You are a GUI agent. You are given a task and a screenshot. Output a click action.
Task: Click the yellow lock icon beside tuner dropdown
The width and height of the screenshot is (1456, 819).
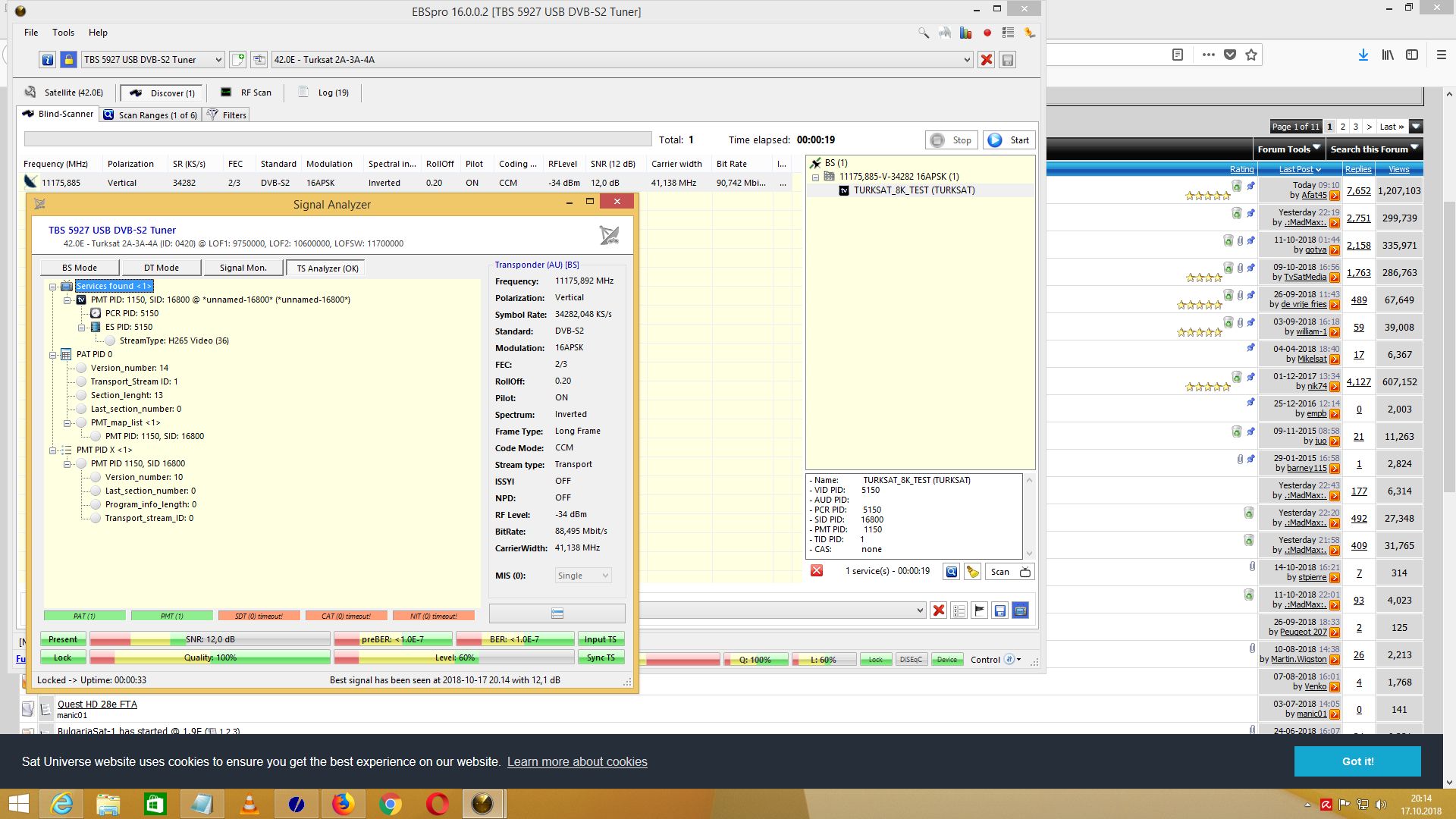(68, 60)
